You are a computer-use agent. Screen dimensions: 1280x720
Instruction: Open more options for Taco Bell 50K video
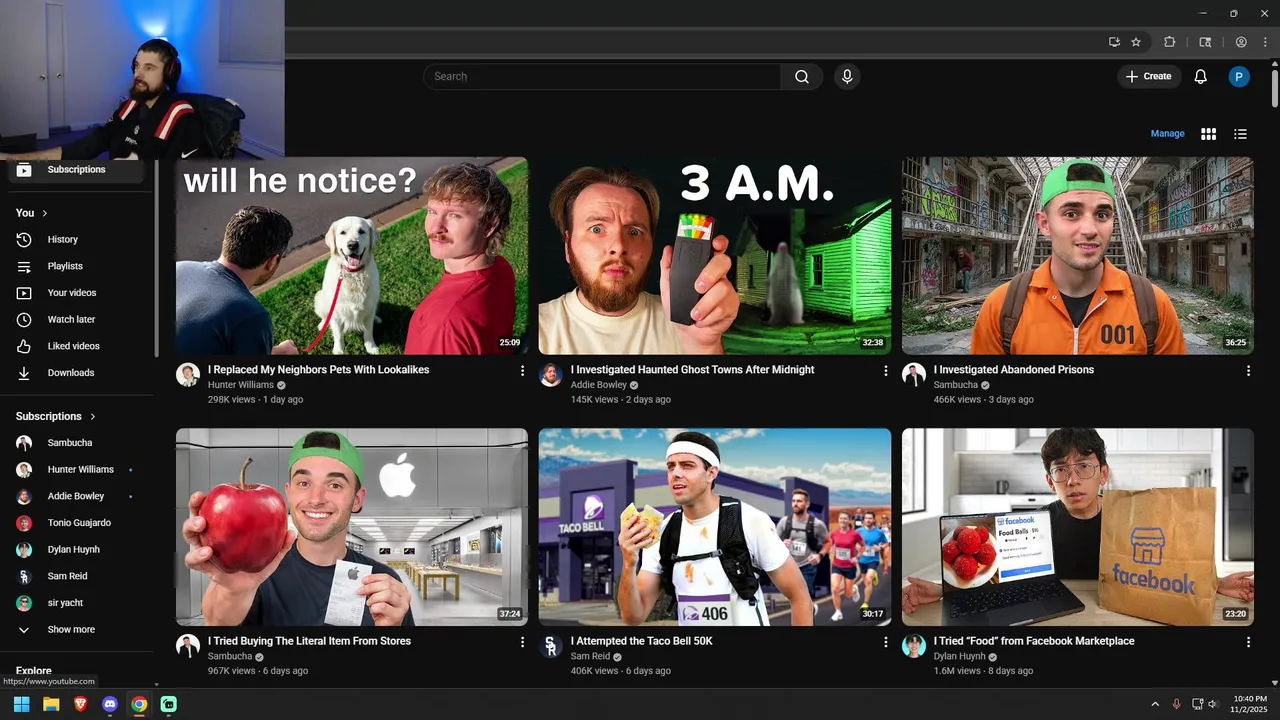pyautogui.click(x=885, y=642)
